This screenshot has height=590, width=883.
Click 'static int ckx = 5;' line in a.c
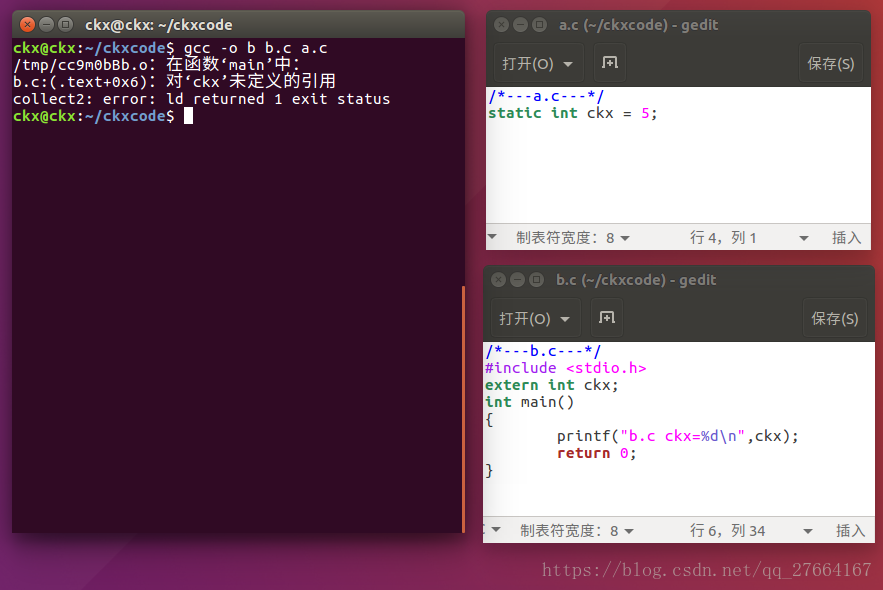pyautogui.click(x=572, y=113)
